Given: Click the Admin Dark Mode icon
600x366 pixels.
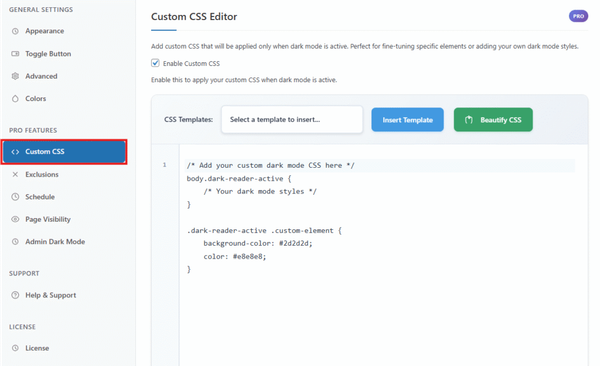Looking at the screenshot, I should point(15,242).
